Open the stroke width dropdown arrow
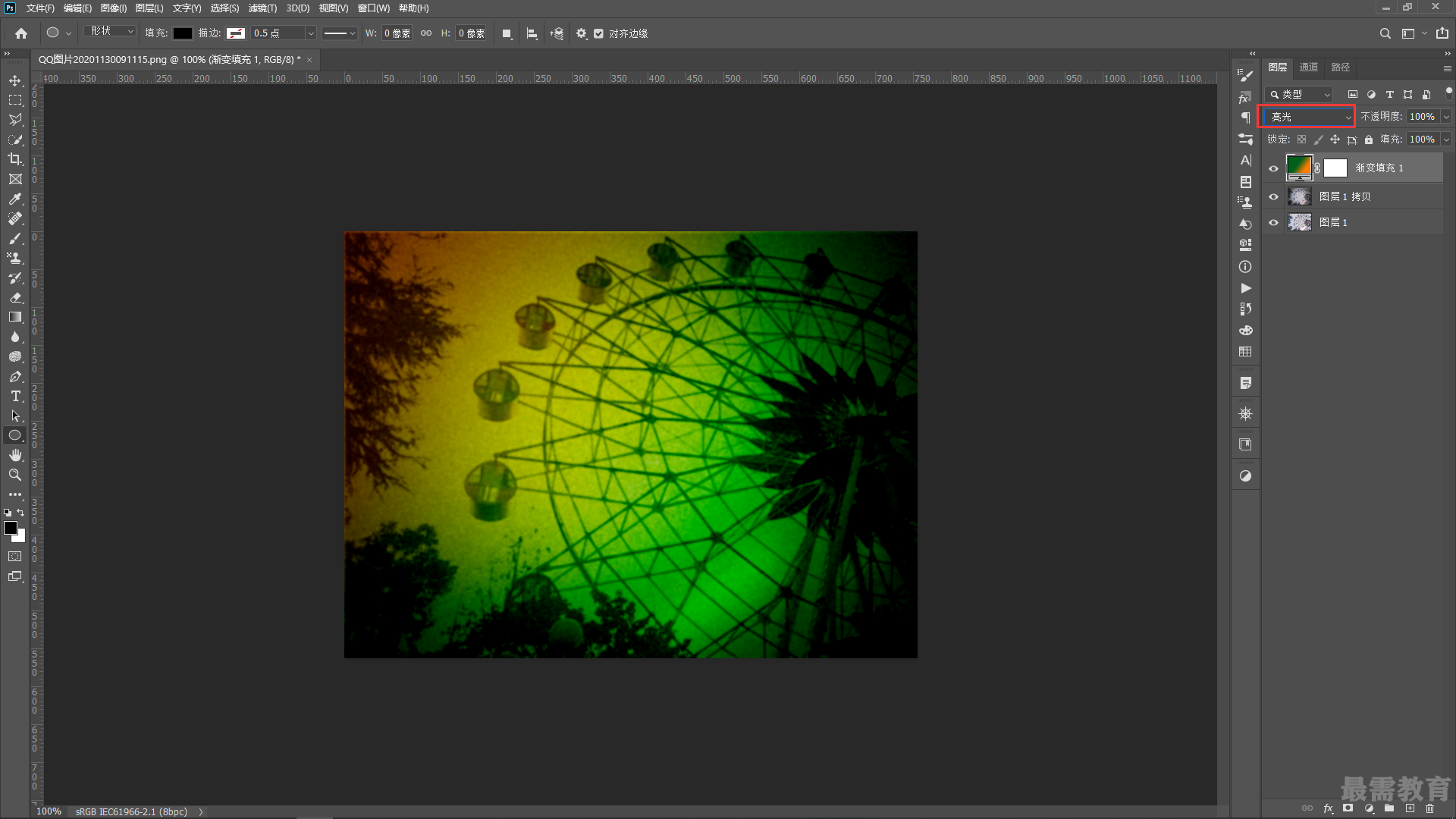The width and height of the screenshot is (1456, 819). [x=310, y=33]
